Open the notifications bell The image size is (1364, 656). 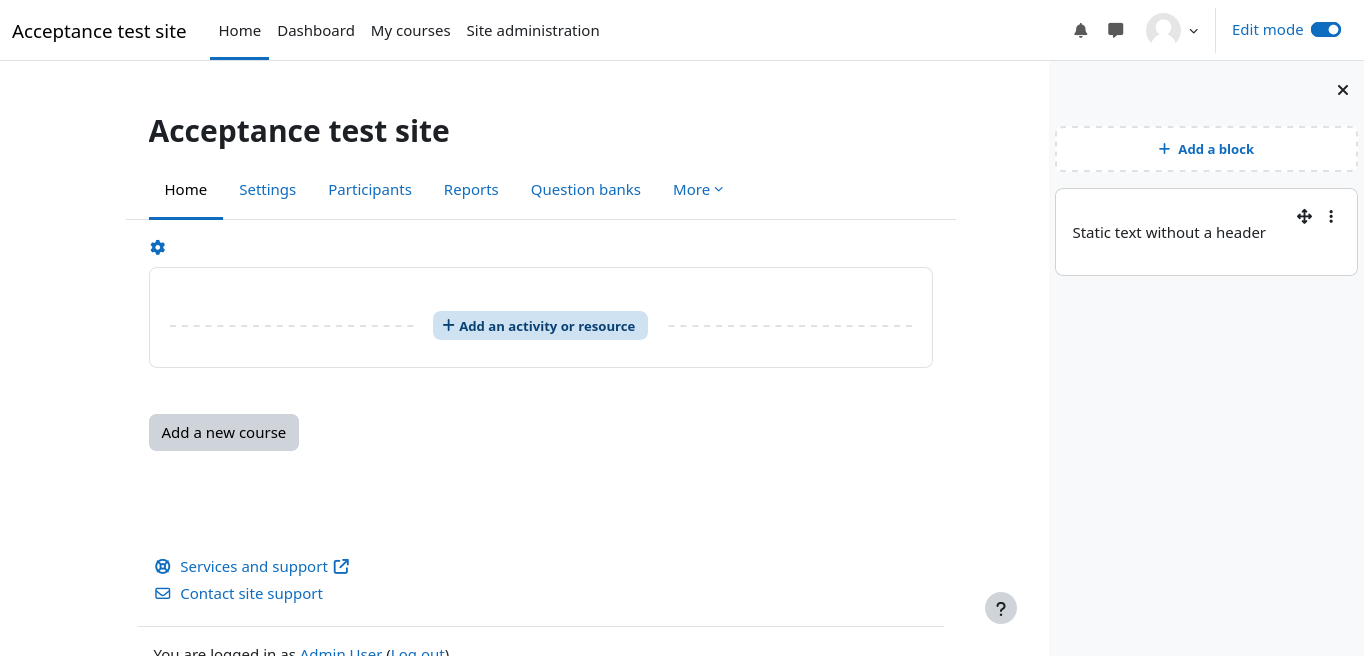pos(1080,30)
